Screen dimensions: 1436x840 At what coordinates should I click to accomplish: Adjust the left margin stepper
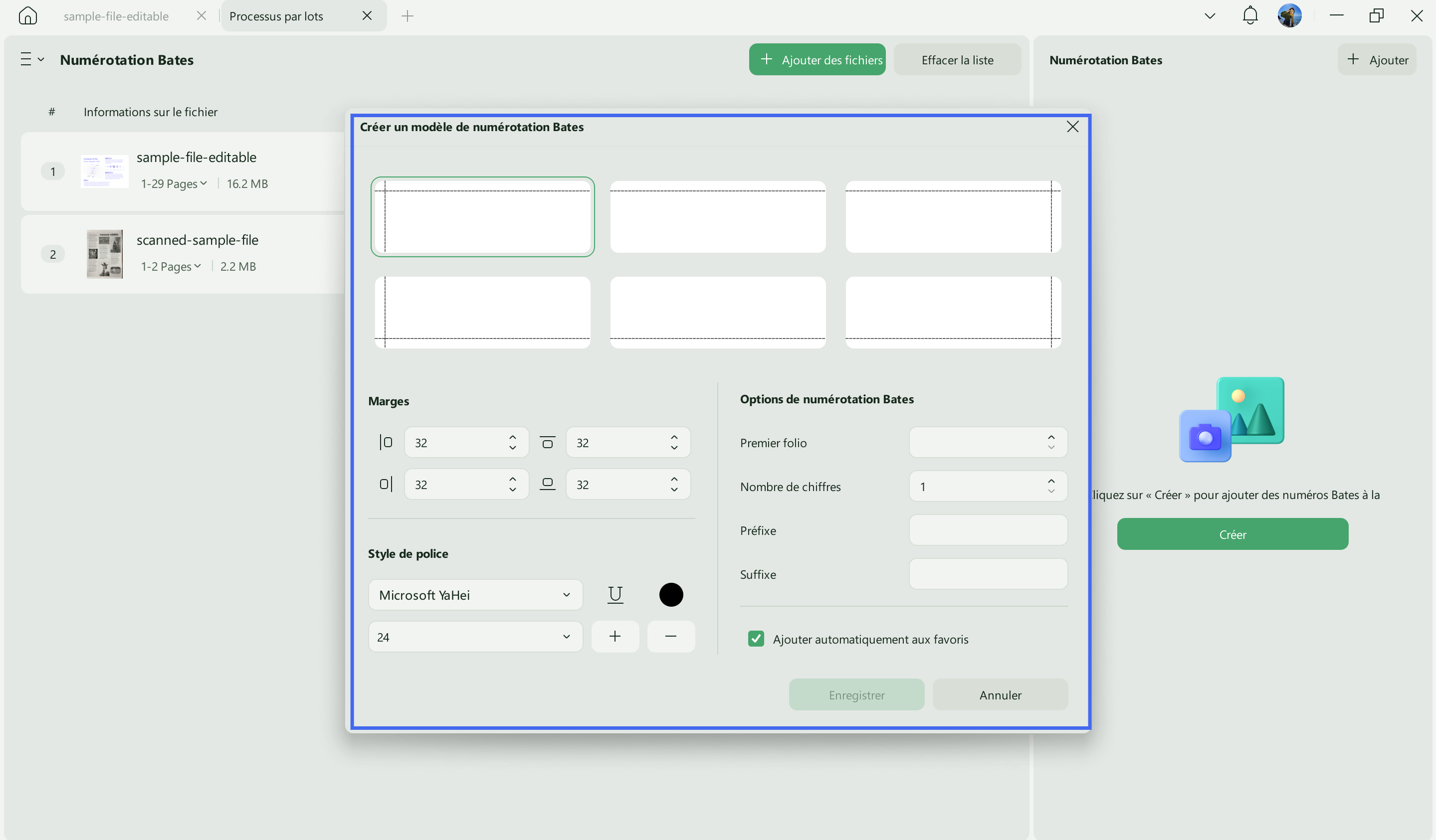(512, 442)
